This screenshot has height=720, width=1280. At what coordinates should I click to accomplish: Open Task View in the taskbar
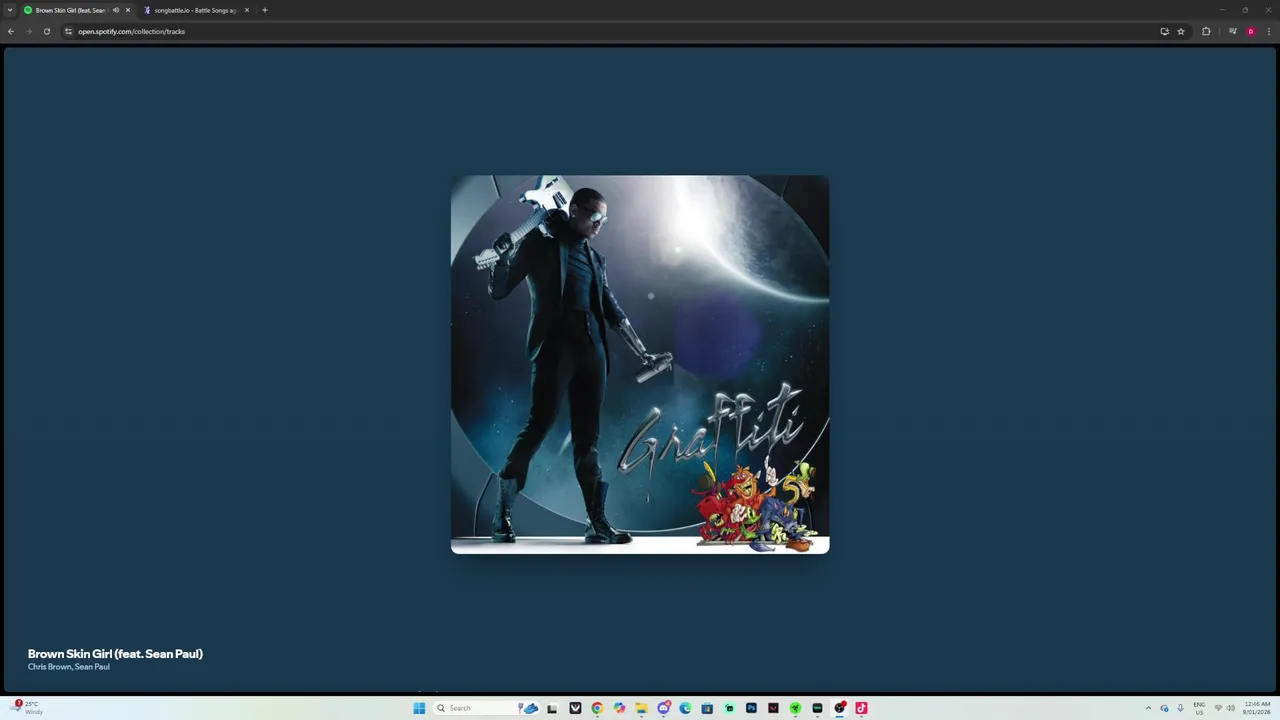[552, 708]
